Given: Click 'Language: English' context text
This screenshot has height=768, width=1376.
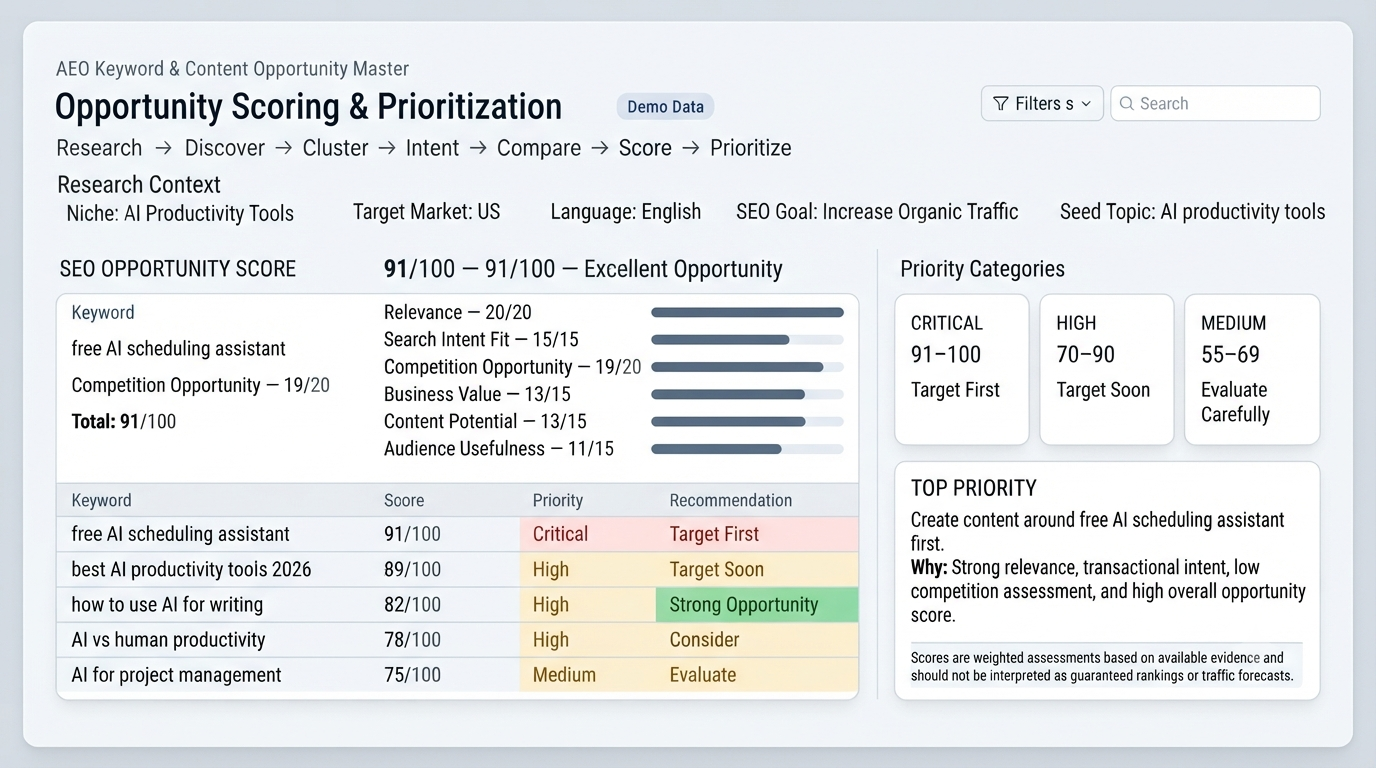Looking at the screenshot, I should point(626,212).
